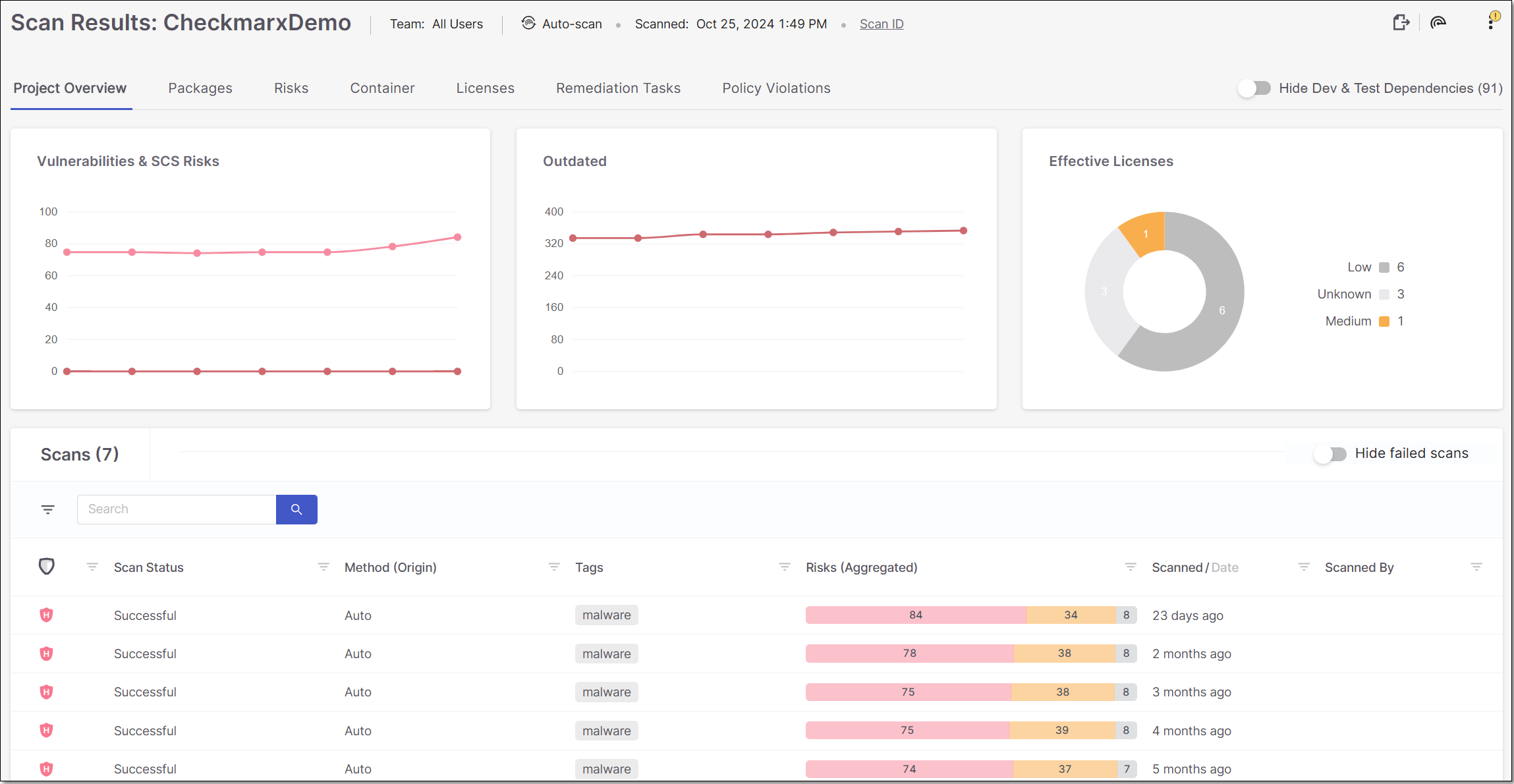Click the red risk bar showing 84
The image size is (1514, 784).
point(916,615)
